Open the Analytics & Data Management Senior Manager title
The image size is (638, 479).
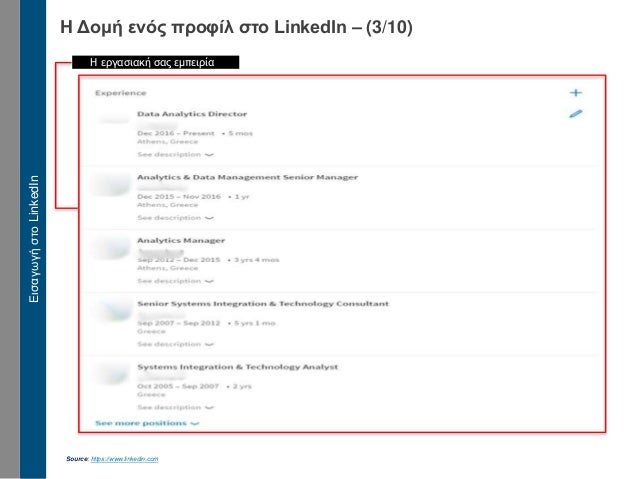click(247, 177)
